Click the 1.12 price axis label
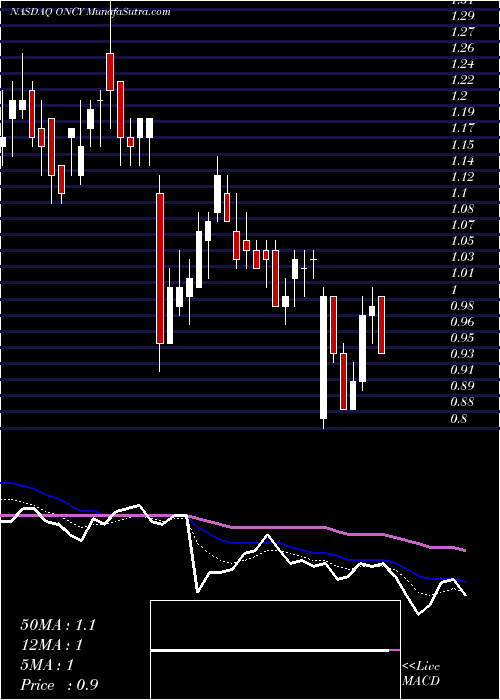 (x=462, y=177)
